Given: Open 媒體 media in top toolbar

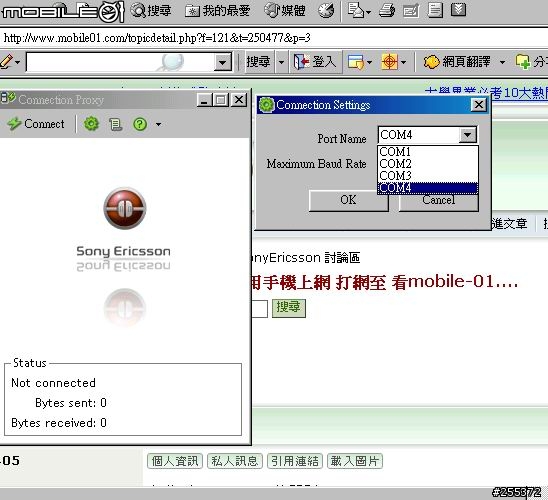Looking at the screenshot, I should click(285, 10).
